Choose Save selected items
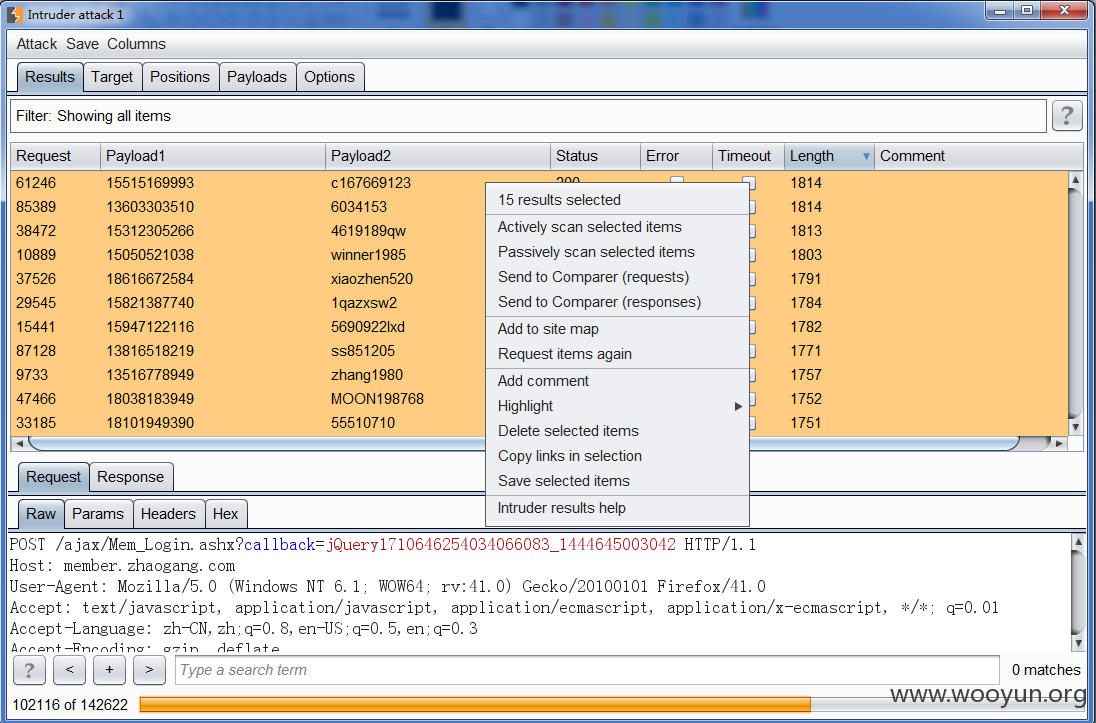The width and height of the screenshot is (1096, 723). [x=617, y=481]
